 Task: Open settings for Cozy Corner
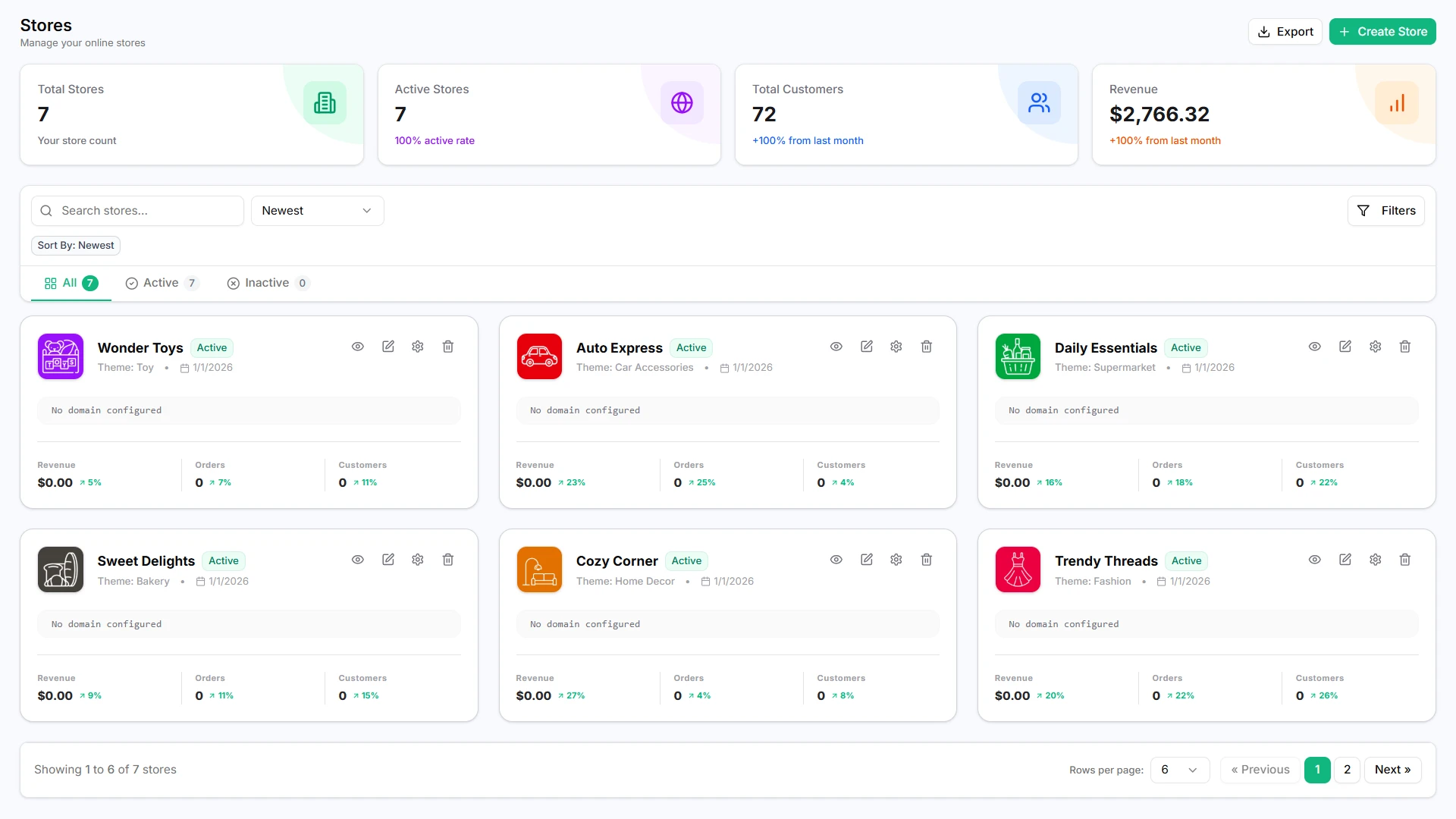(x=896, y=560)
